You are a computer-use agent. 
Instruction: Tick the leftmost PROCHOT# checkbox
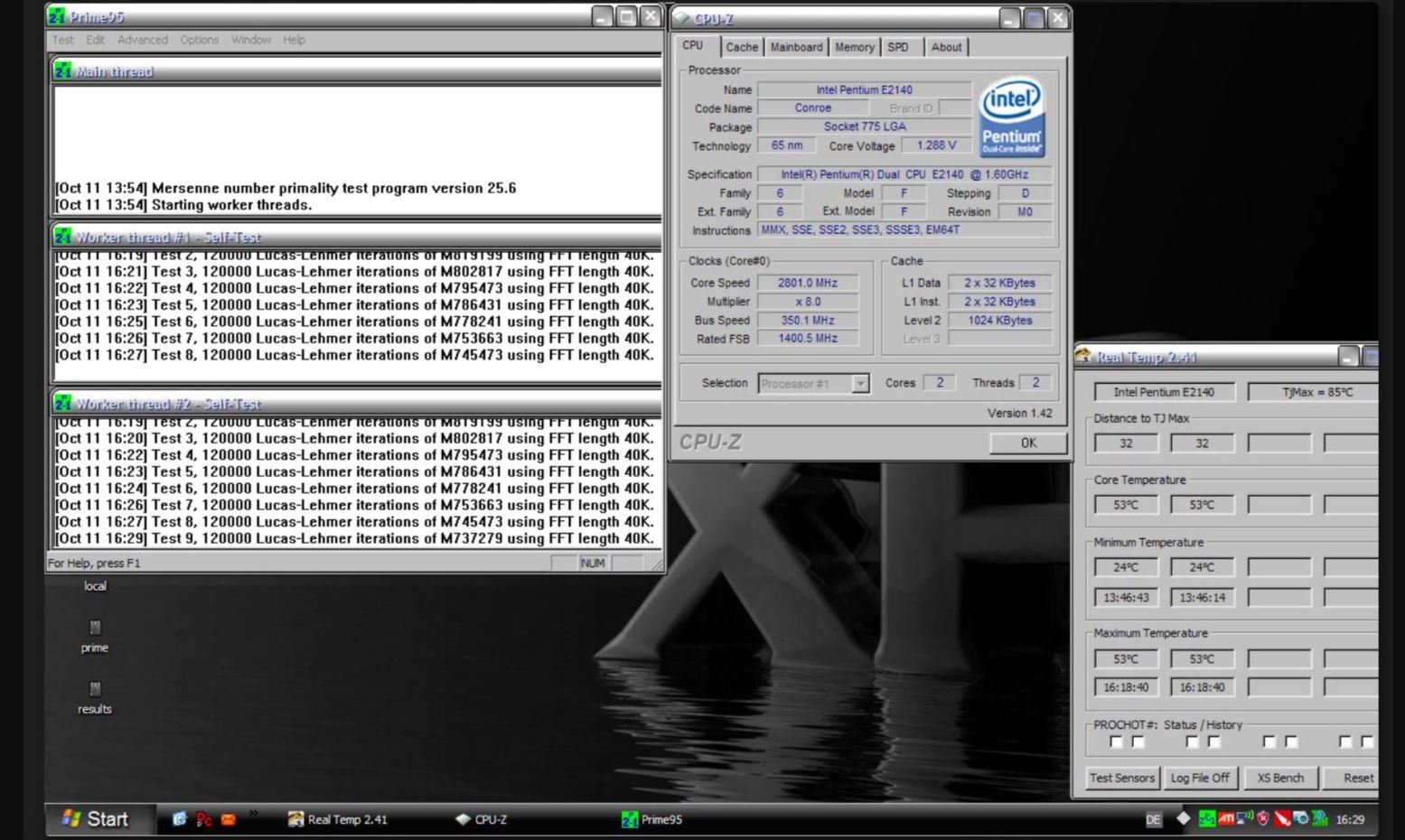pyautogui.click(x=1116, y=742)
